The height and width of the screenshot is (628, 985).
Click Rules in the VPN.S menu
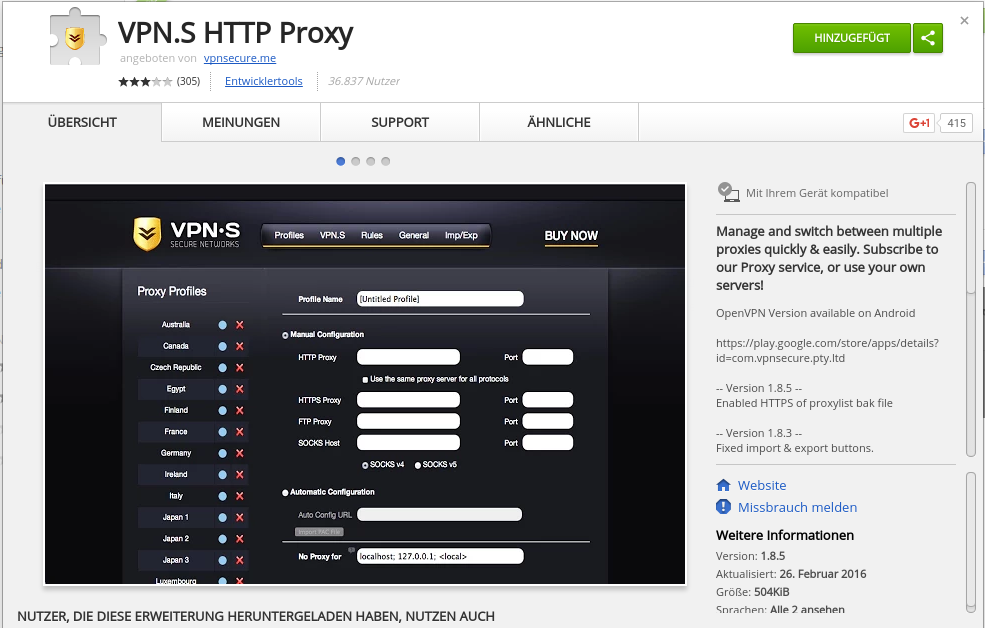tap(372, 235)
